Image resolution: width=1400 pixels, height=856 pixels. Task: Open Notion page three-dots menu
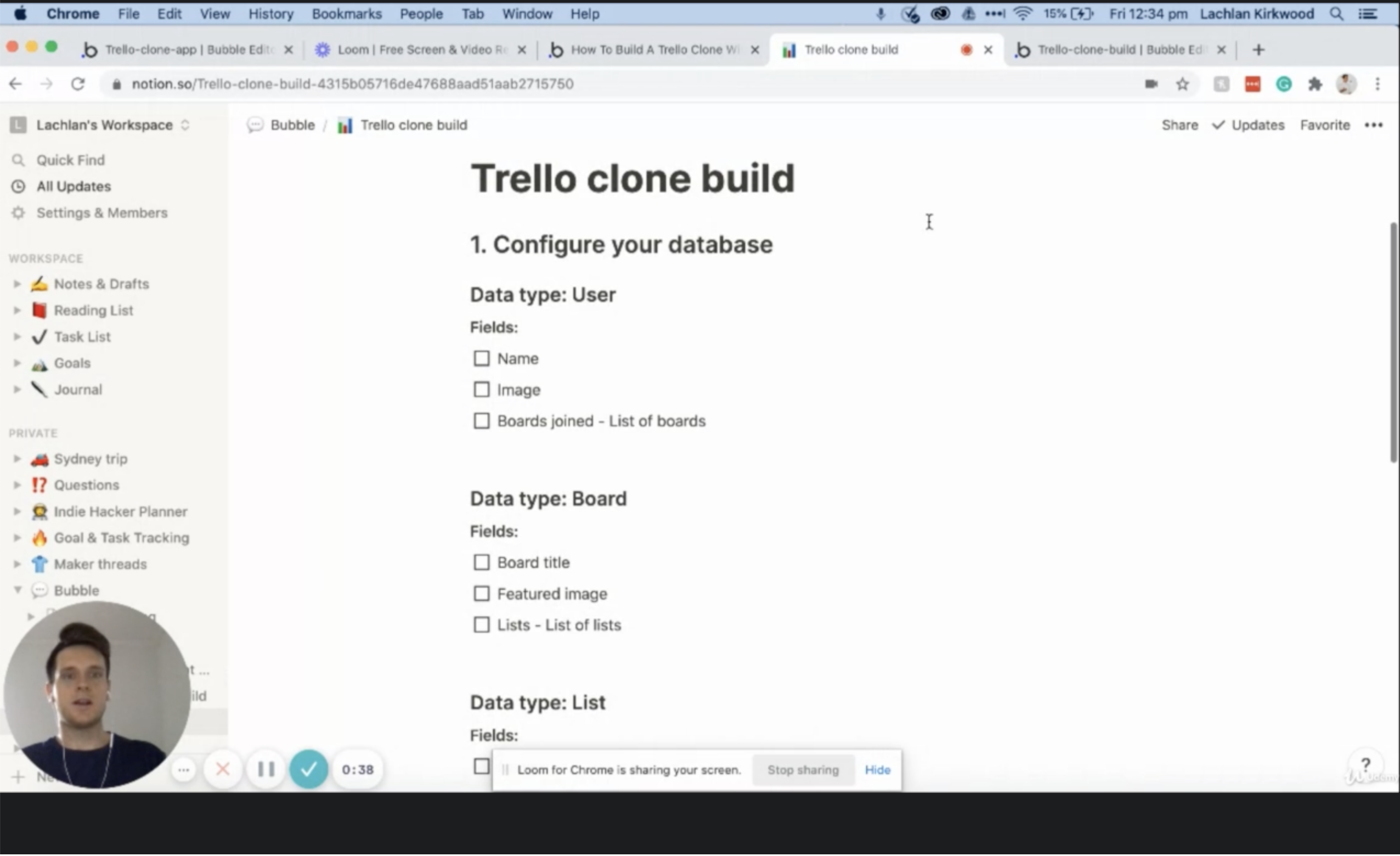point(1374,125)
